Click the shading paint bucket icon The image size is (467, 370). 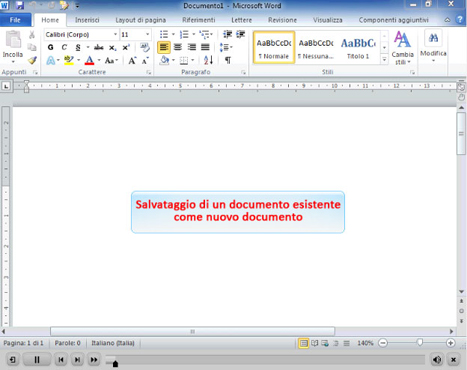click(x=164, y=60)
